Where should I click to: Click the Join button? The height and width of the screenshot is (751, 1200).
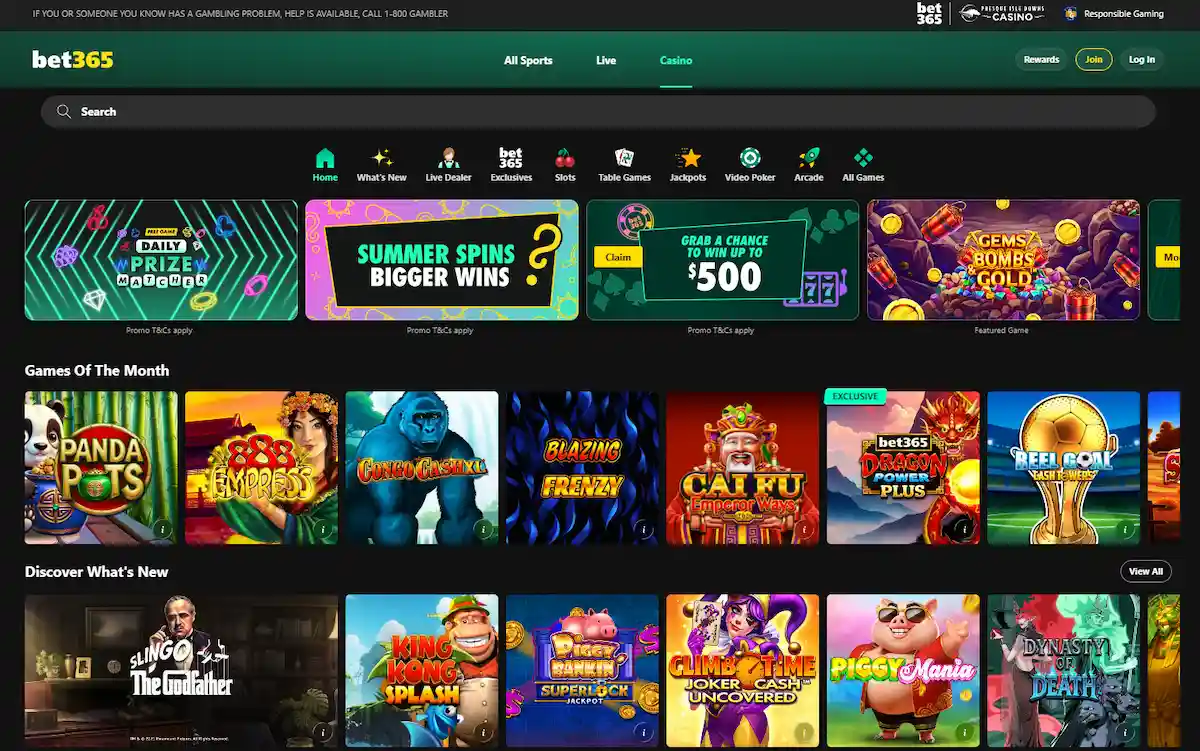coord(1094,60)
